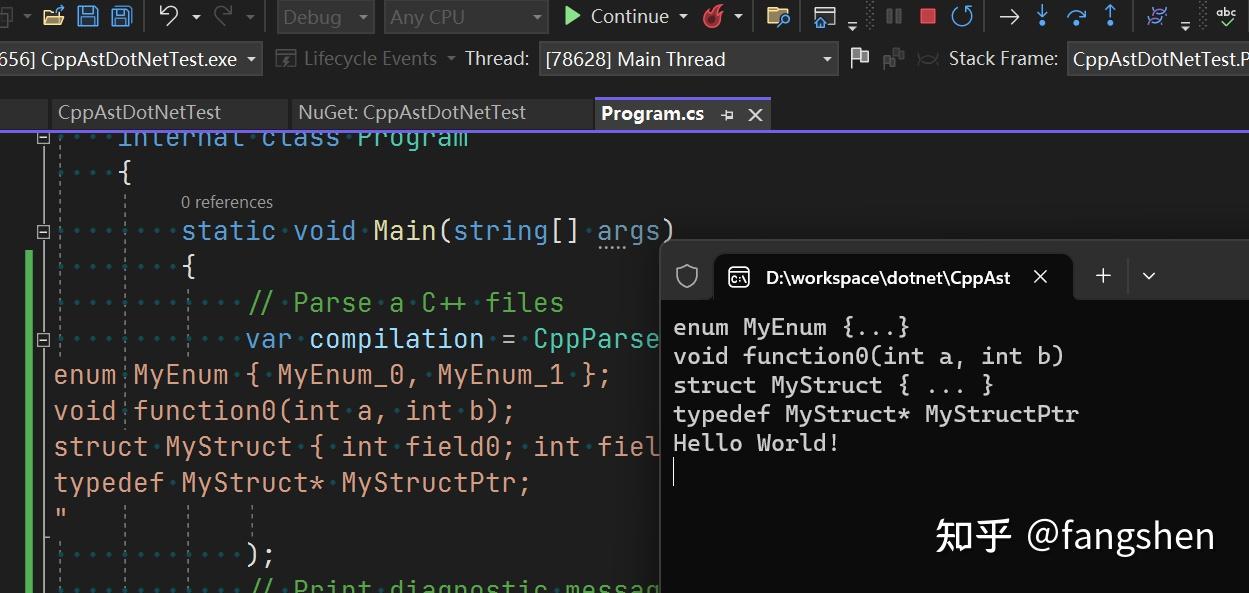Restart the application using the circular arrow icon

pos(961,16)
